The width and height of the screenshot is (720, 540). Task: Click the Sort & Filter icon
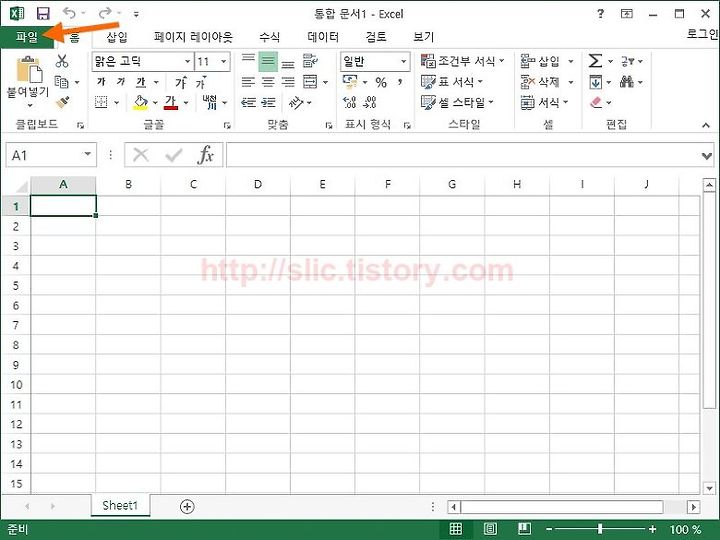[627, 61]
